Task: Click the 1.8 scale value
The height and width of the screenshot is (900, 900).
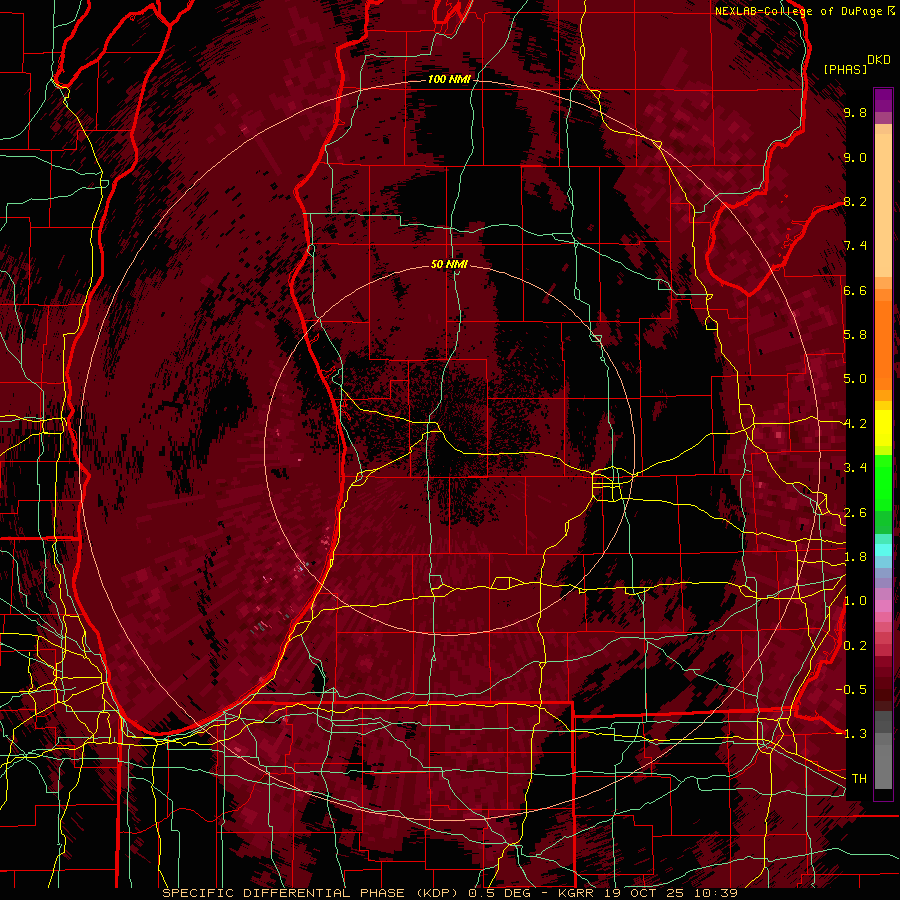Action: [855, 557]
